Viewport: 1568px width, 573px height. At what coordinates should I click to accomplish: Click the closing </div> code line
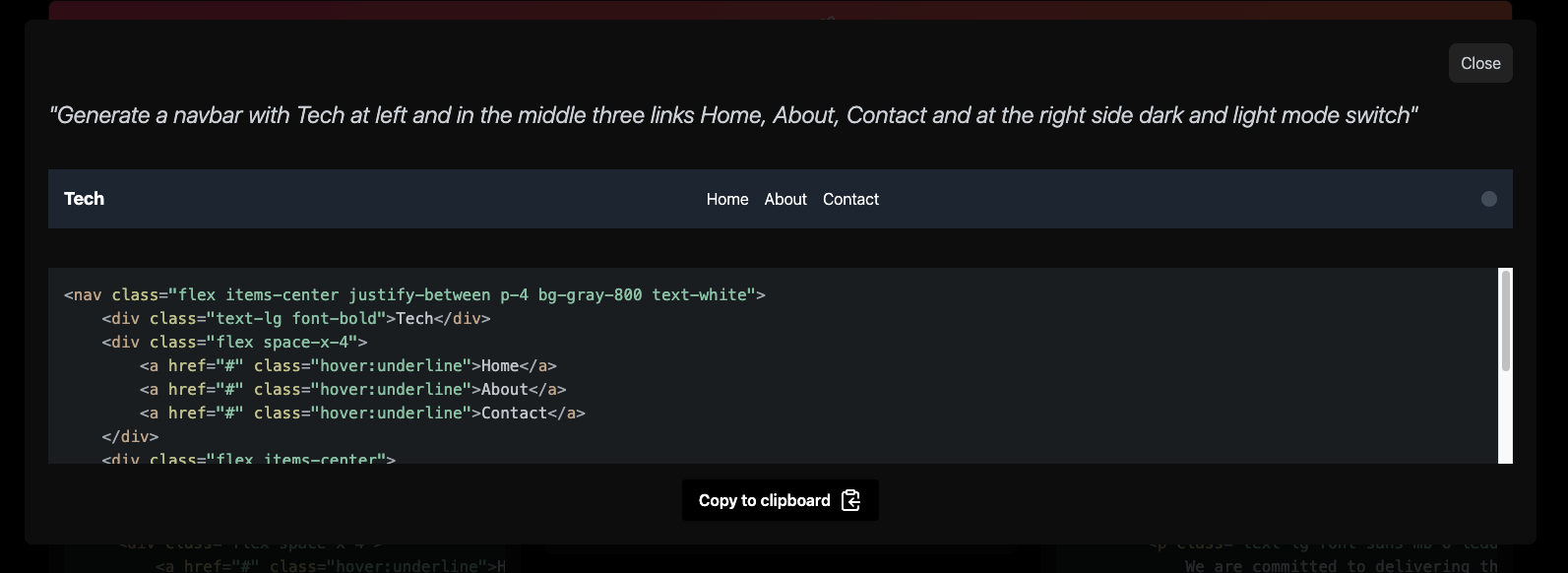130,436
